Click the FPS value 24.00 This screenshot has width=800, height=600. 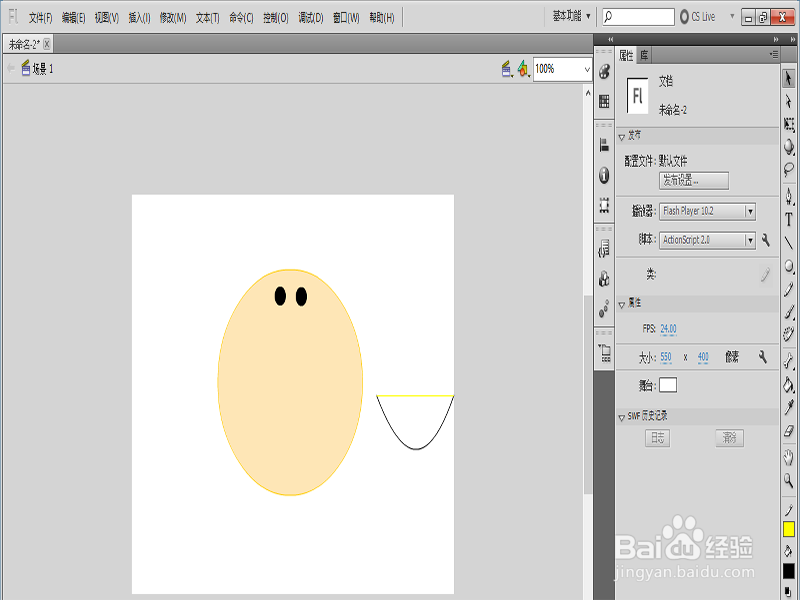point(668,329)
